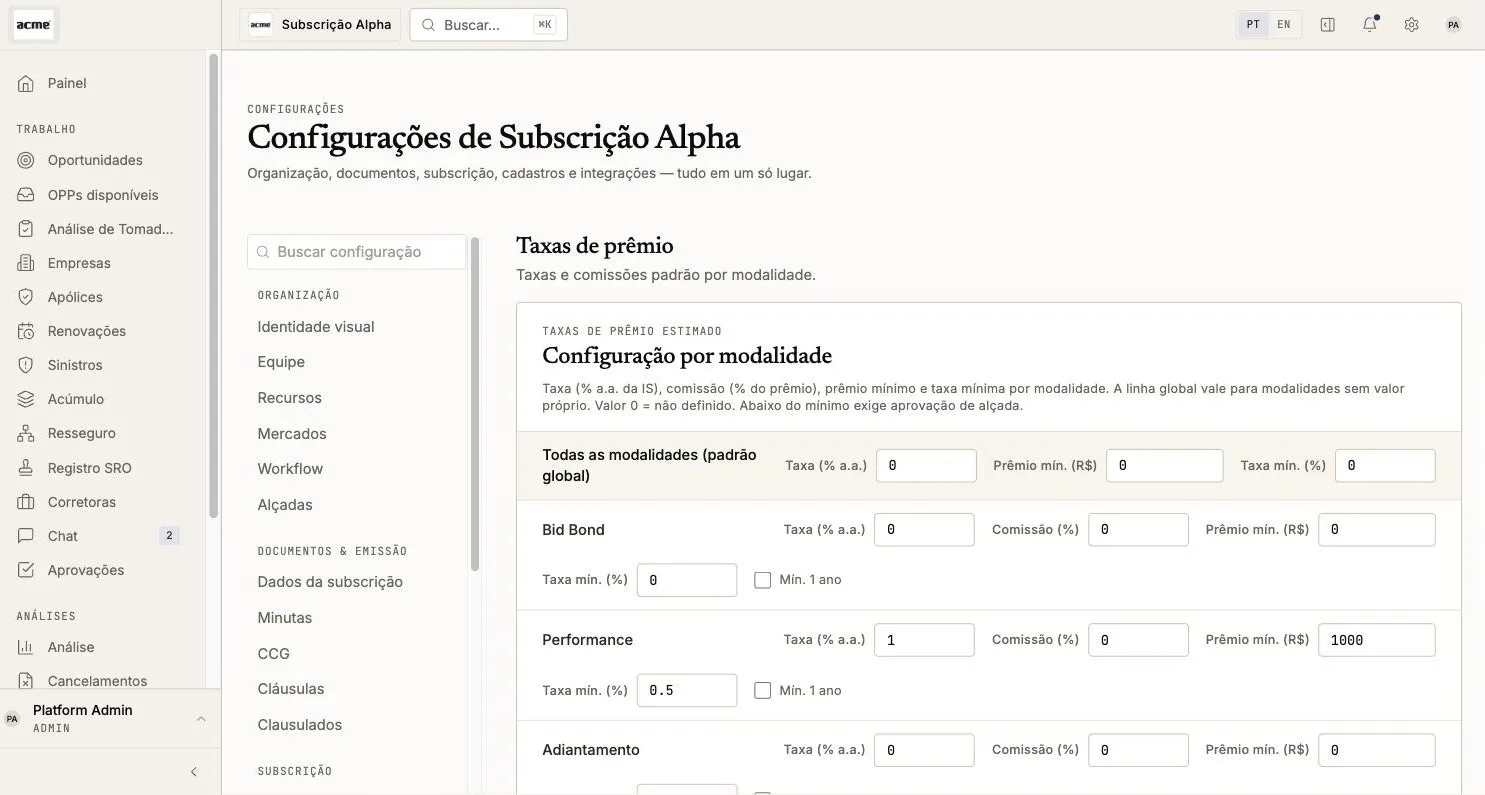Go to Renovações page
Viewport: 1485px width, 795px height.
[x=87, y=331]
